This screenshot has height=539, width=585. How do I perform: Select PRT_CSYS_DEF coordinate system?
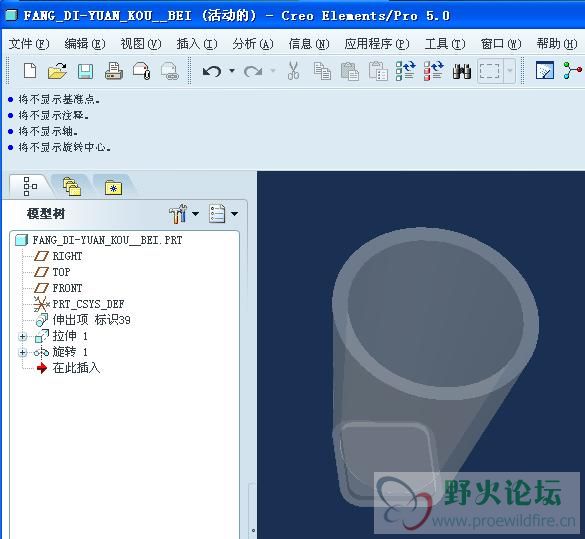(88, 304)
